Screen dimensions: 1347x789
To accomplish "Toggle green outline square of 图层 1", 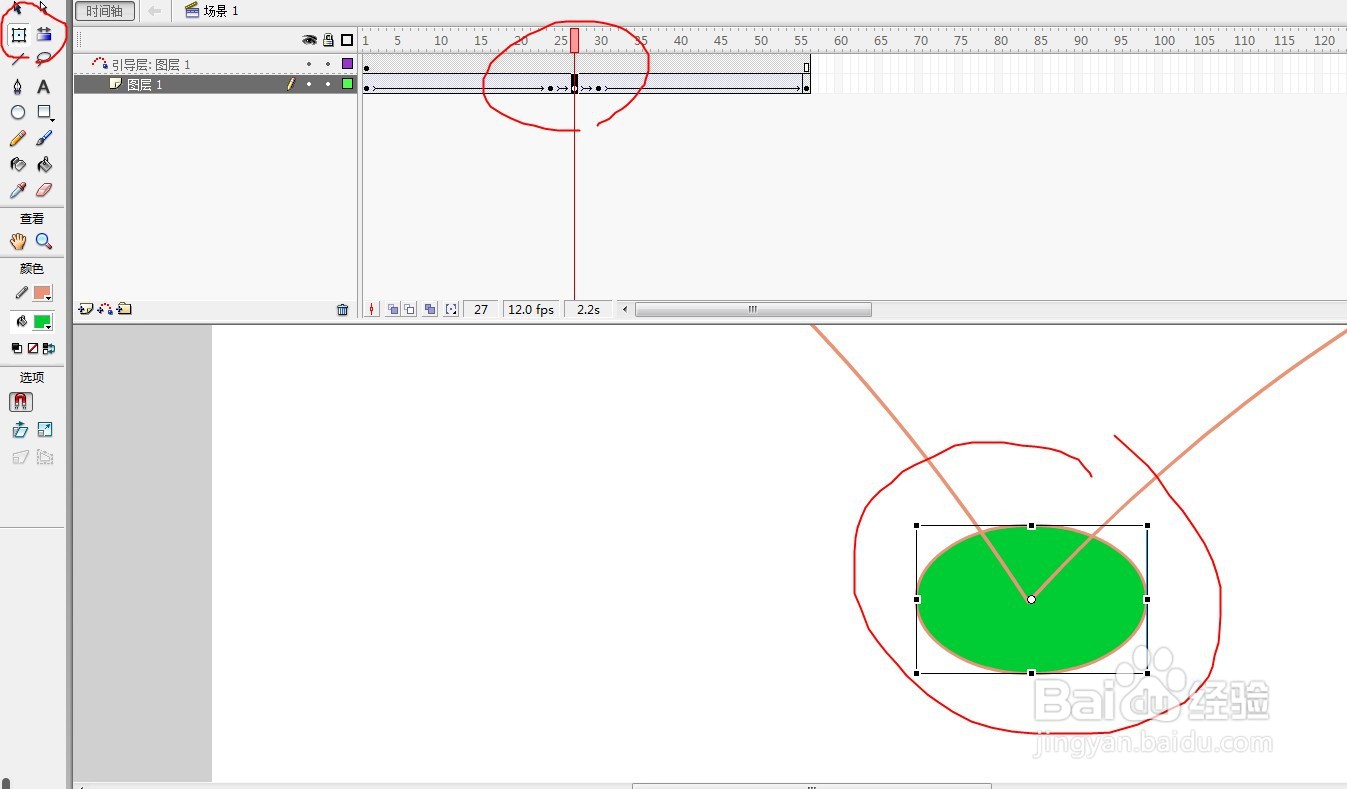I will click(347, 84).
